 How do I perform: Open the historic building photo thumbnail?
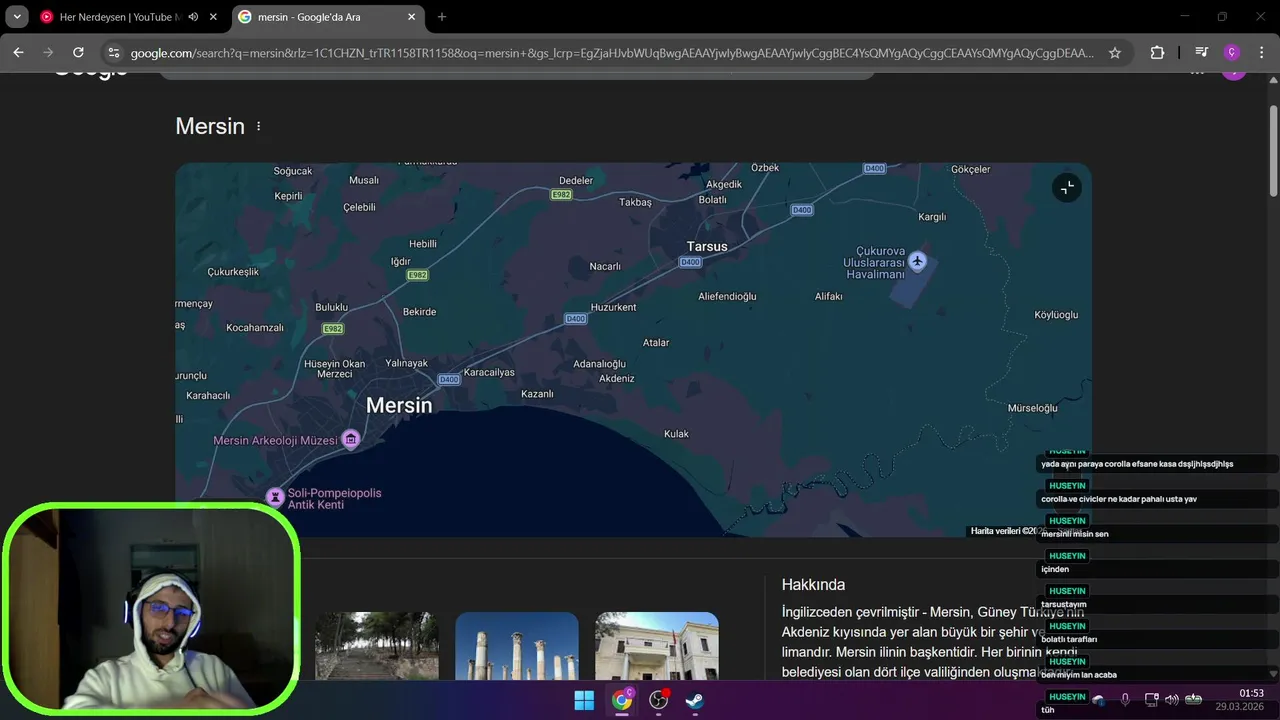pyautogui.click(x=657, y=646)
